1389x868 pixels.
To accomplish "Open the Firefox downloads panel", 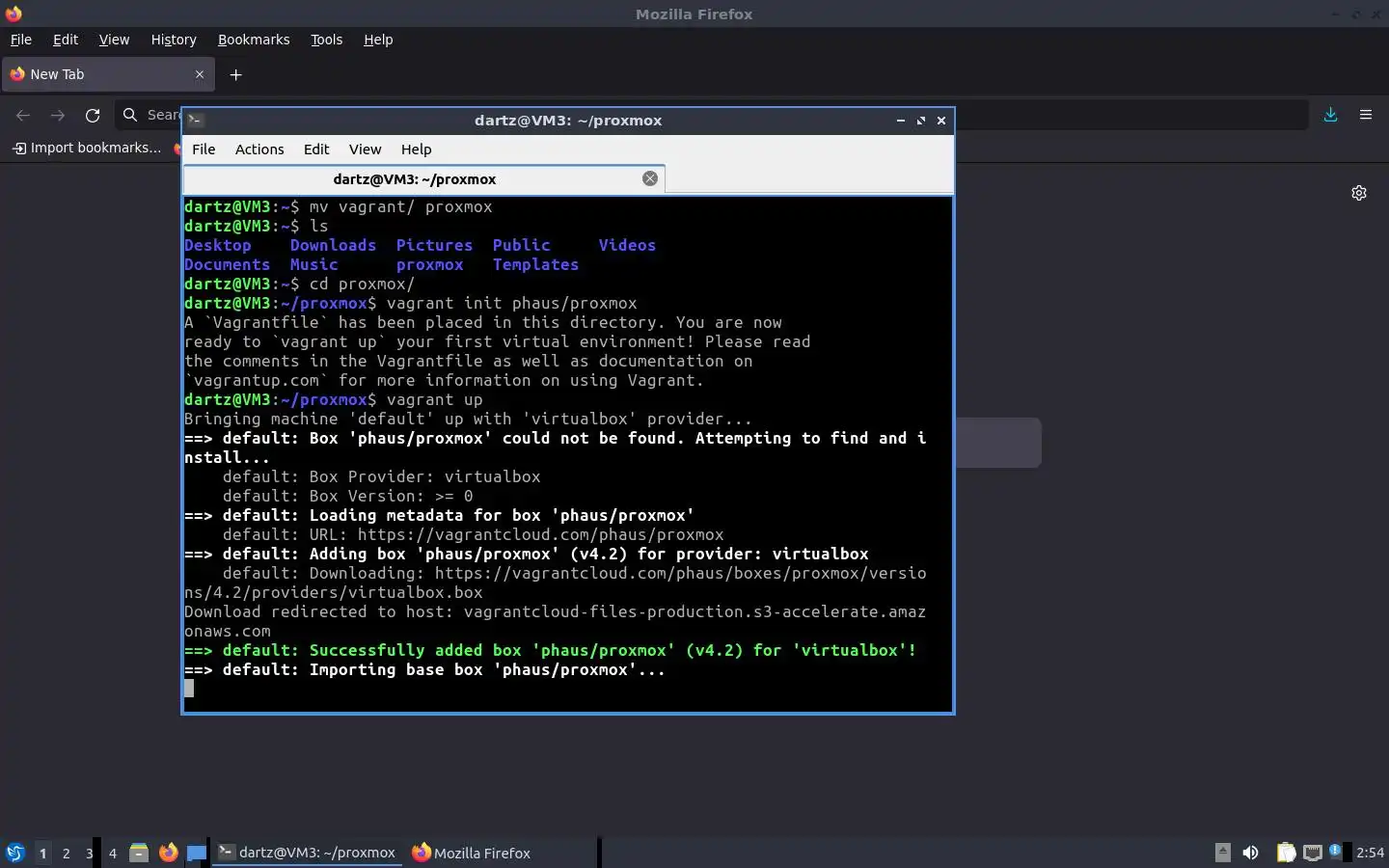I will click(x=1330, y=115).
